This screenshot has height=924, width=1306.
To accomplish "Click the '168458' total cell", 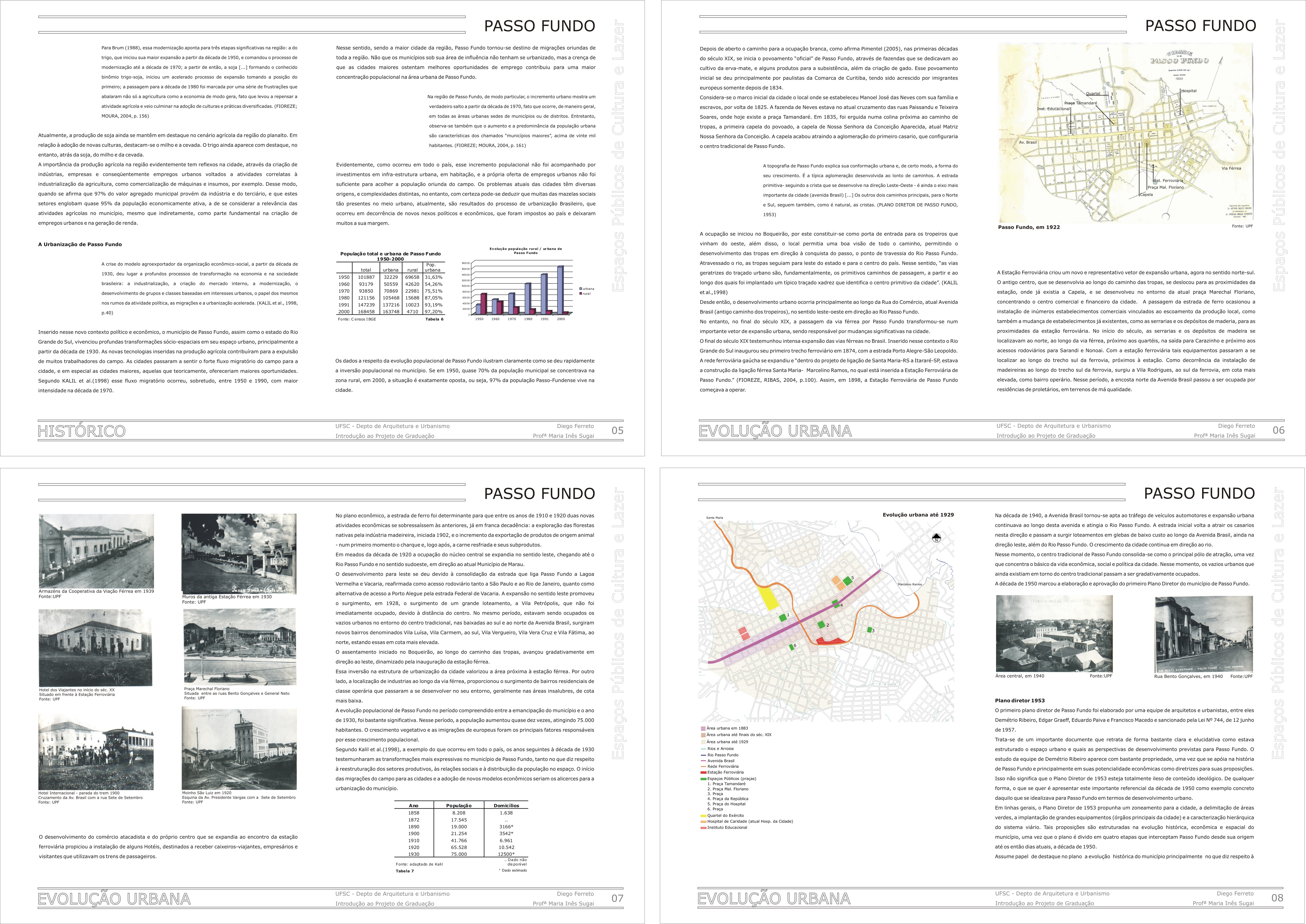I will pyautogui.click(x=366, y=312).
